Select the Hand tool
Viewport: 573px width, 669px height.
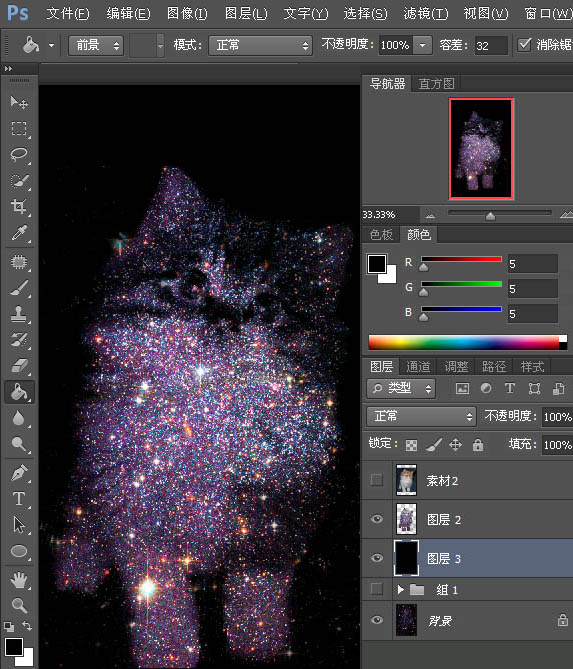(19, 579)
